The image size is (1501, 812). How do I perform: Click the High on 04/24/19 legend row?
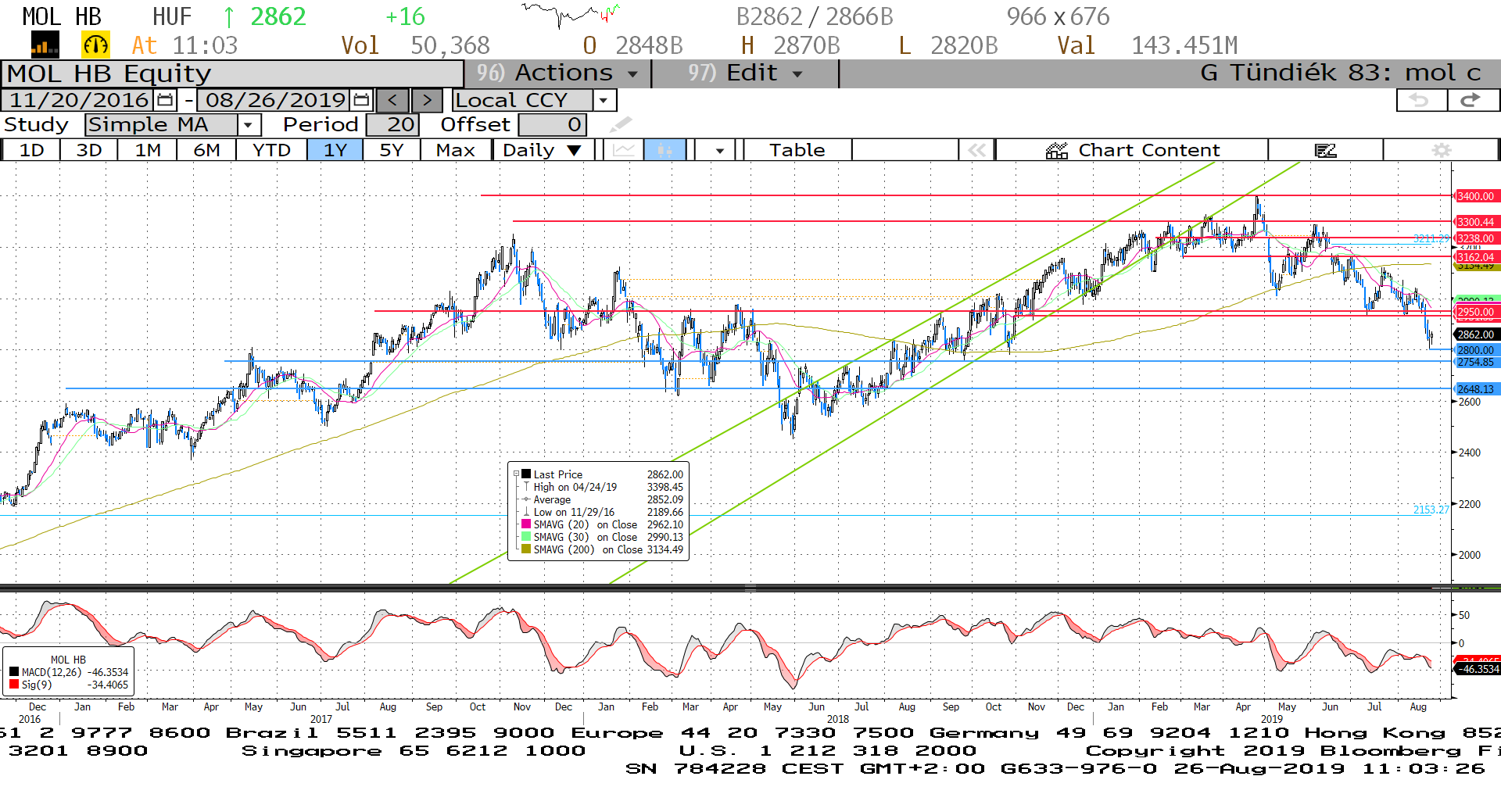(602, 486)
